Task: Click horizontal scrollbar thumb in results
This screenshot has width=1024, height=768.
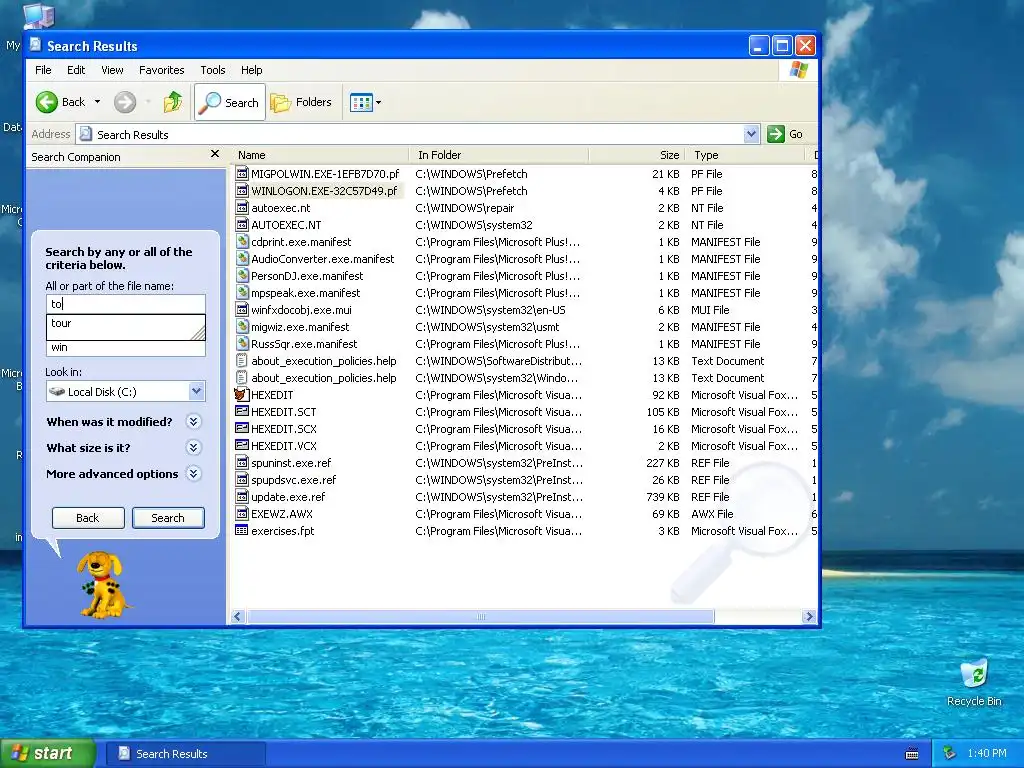Action: 481,616
